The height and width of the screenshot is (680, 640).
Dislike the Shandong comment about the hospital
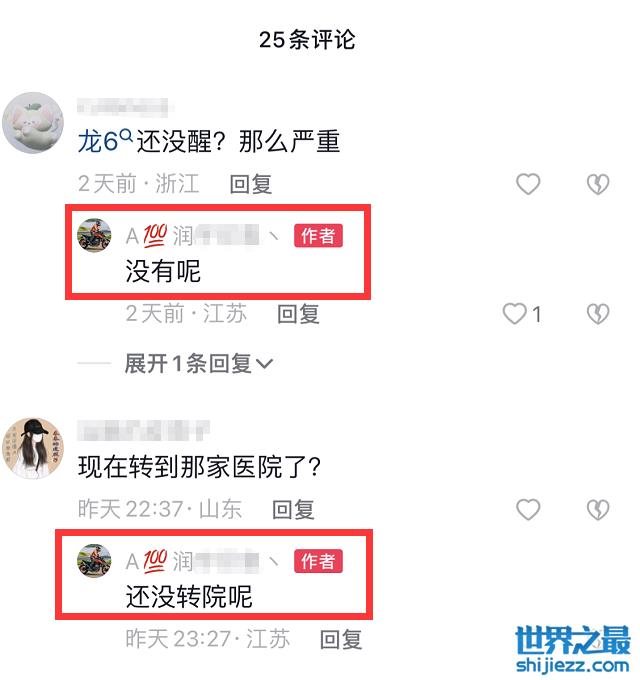tap(598, 509)
